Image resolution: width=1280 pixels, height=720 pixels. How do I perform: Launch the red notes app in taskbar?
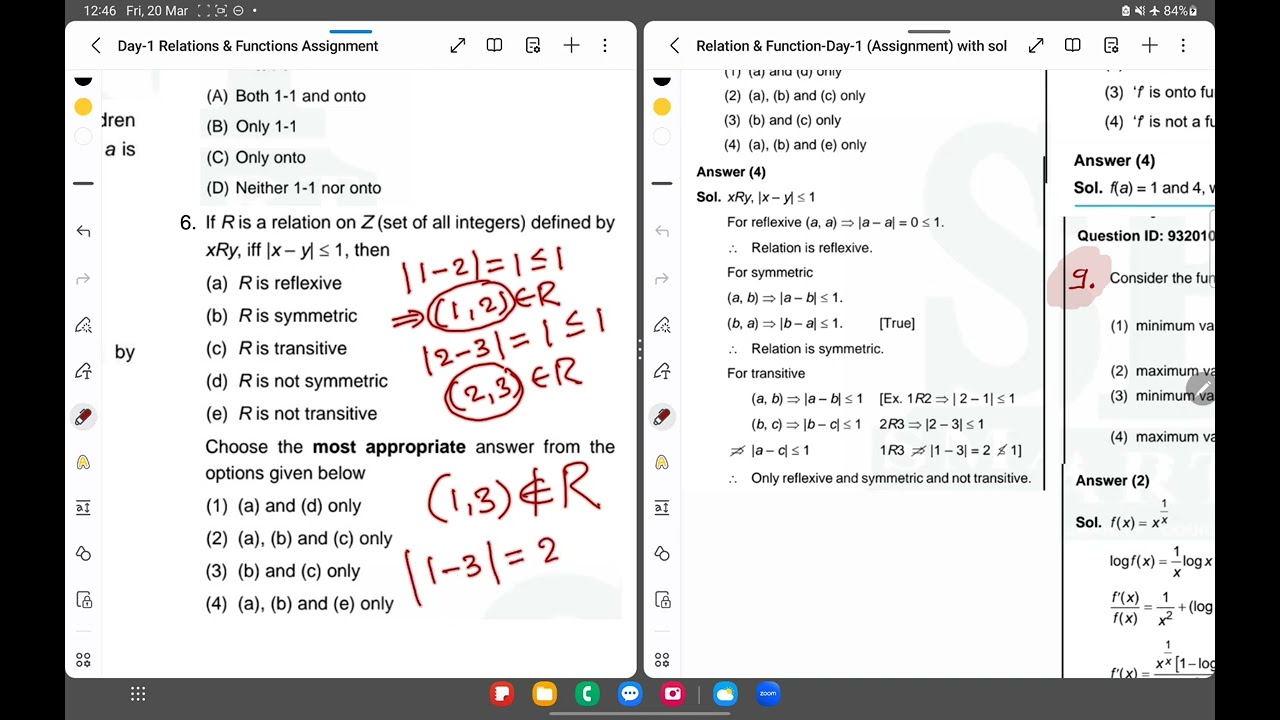pyautogui.click(x=501, y=693)
